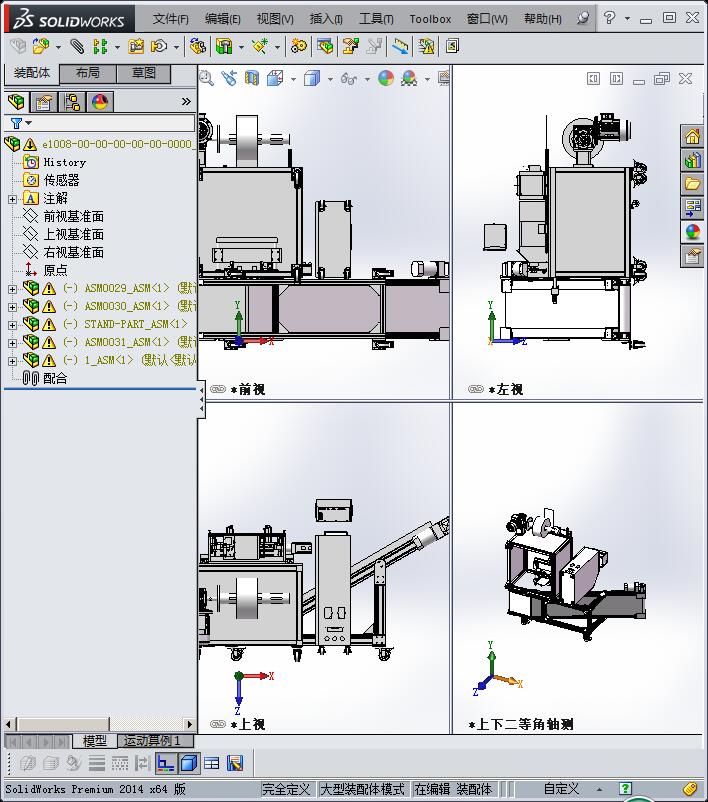The width and height of the screenshot is (708, 802).
Task: Open the Toolbox menu
Action: (430, 19)
